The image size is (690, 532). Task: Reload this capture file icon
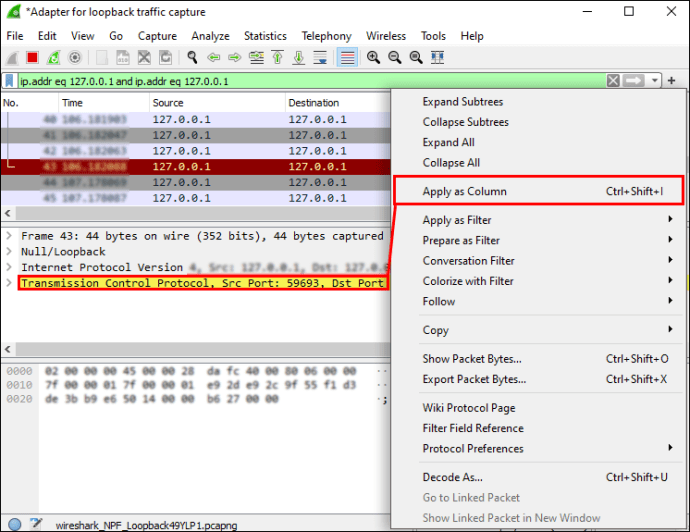coord(165,58)
